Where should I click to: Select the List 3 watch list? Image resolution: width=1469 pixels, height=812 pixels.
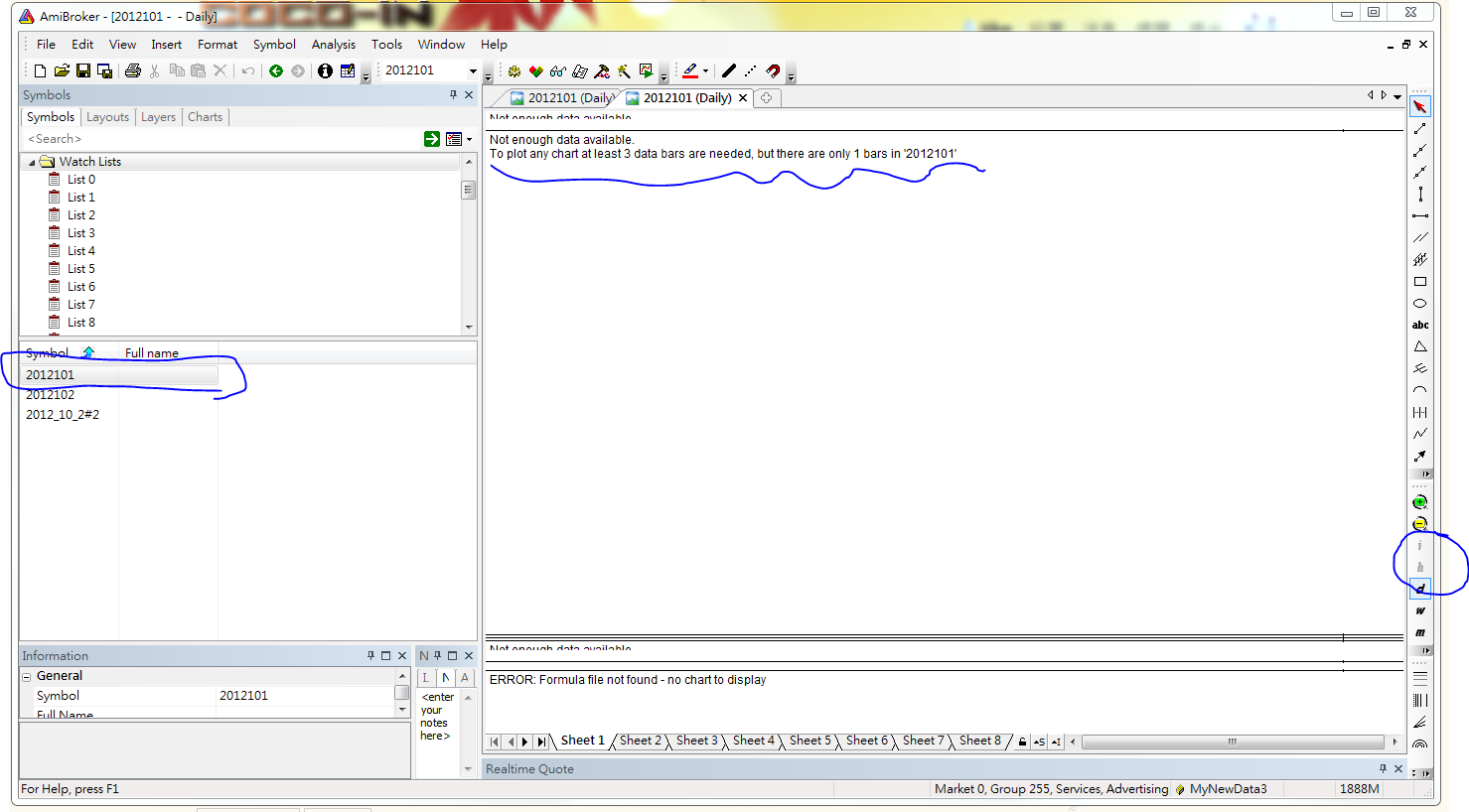tap(81, 233)
